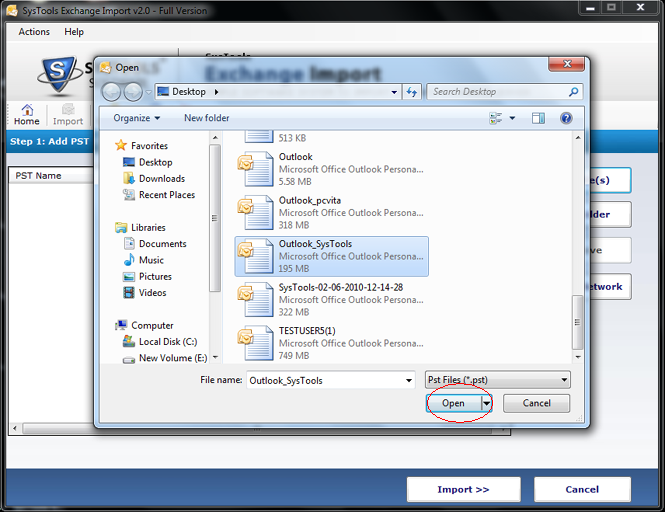Select Documents under Libraries
Image resolution: width=665 pixels, height=512 pixels.
(x=162, y=244)
